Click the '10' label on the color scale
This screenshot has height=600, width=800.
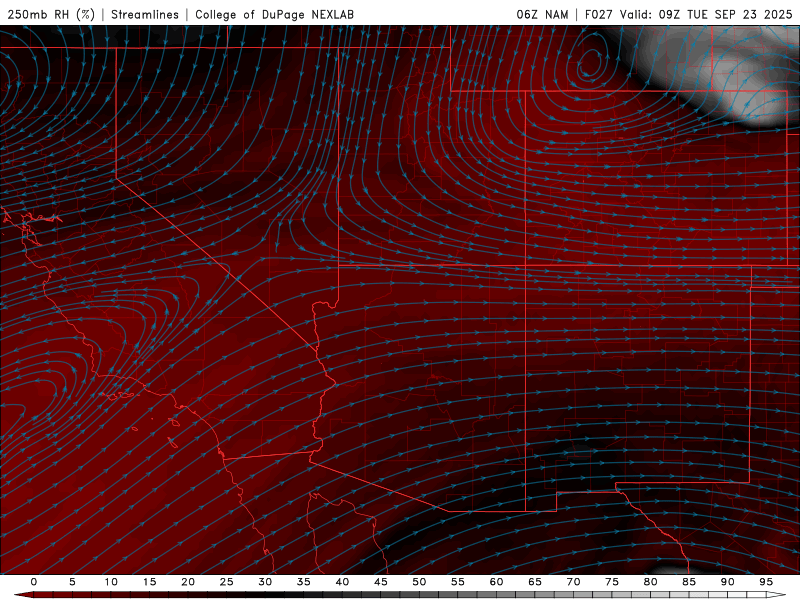pos(111,582)
